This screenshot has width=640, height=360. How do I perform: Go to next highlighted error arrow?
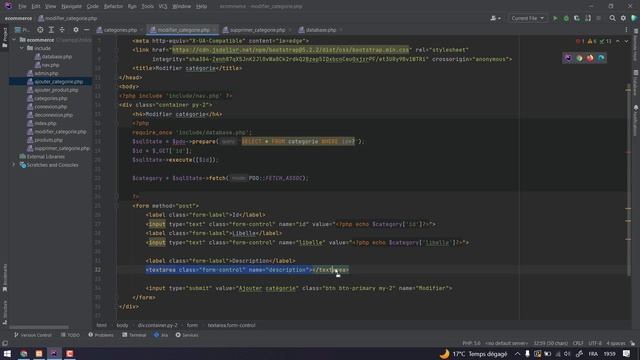[x=626, y=41]
